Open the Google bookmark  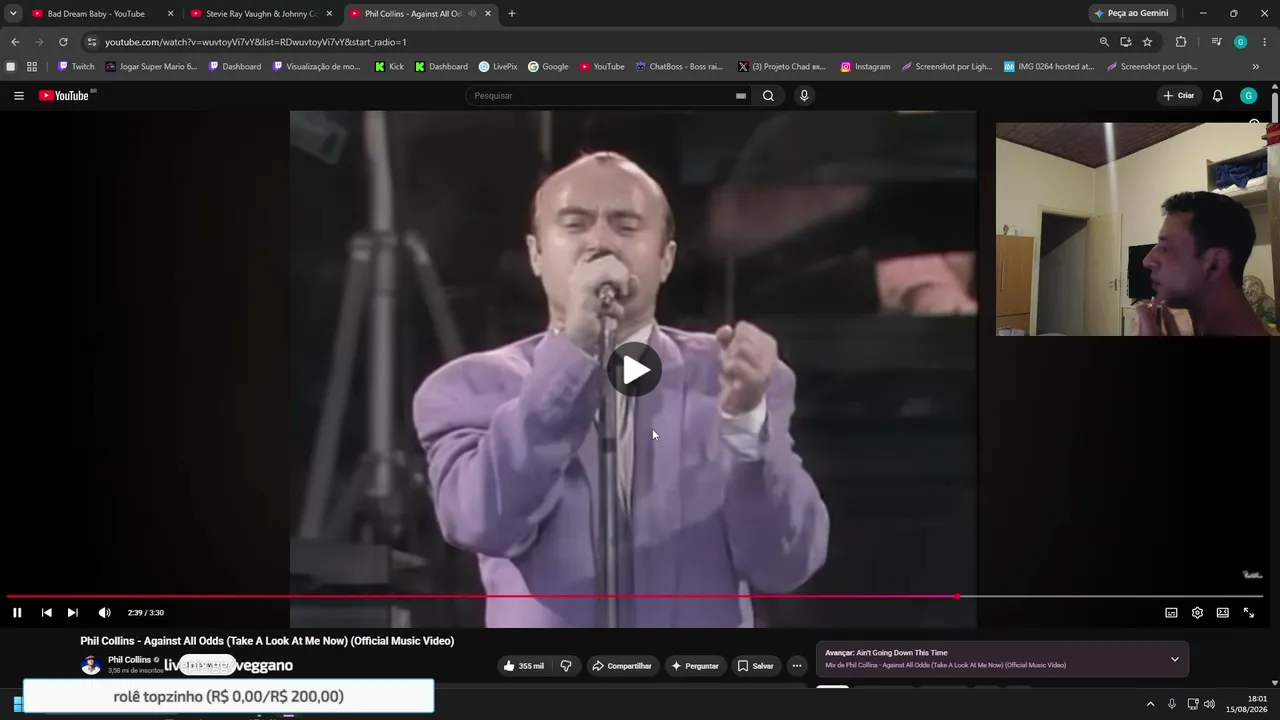(x=548, y=67)
